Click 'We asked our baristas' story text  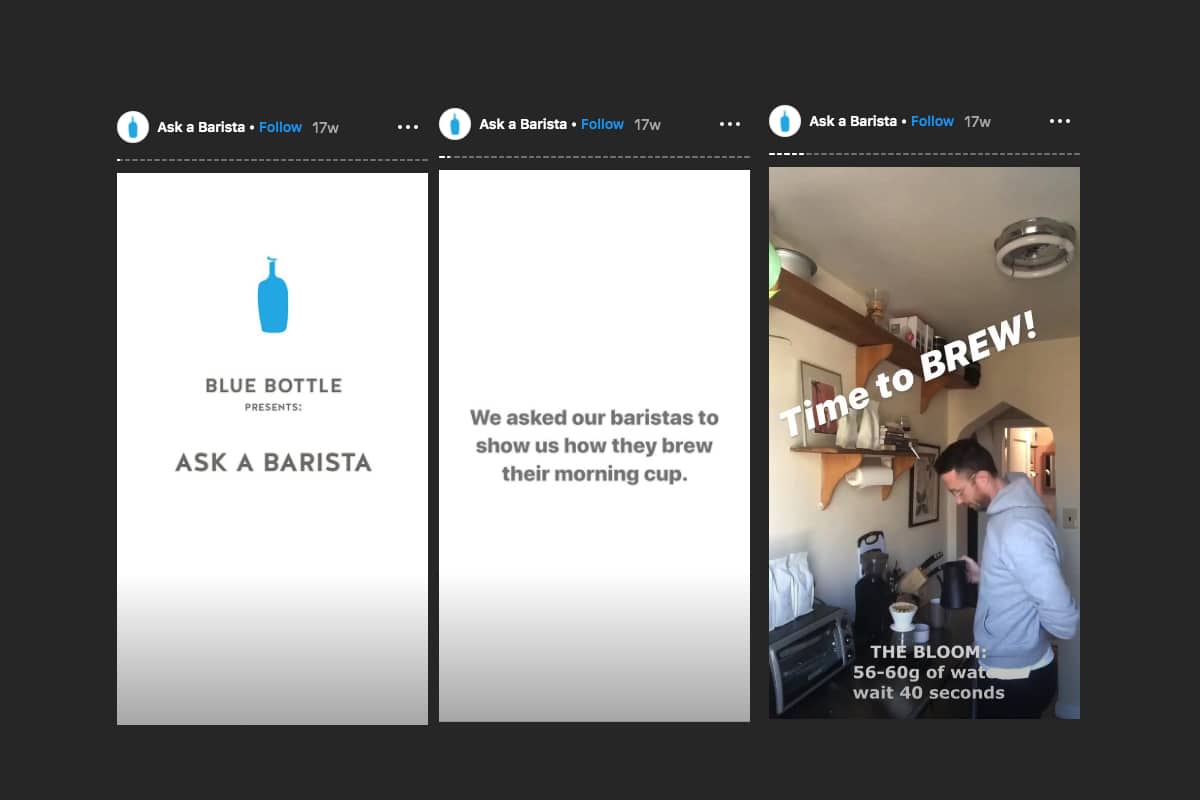tap(594, 445)
